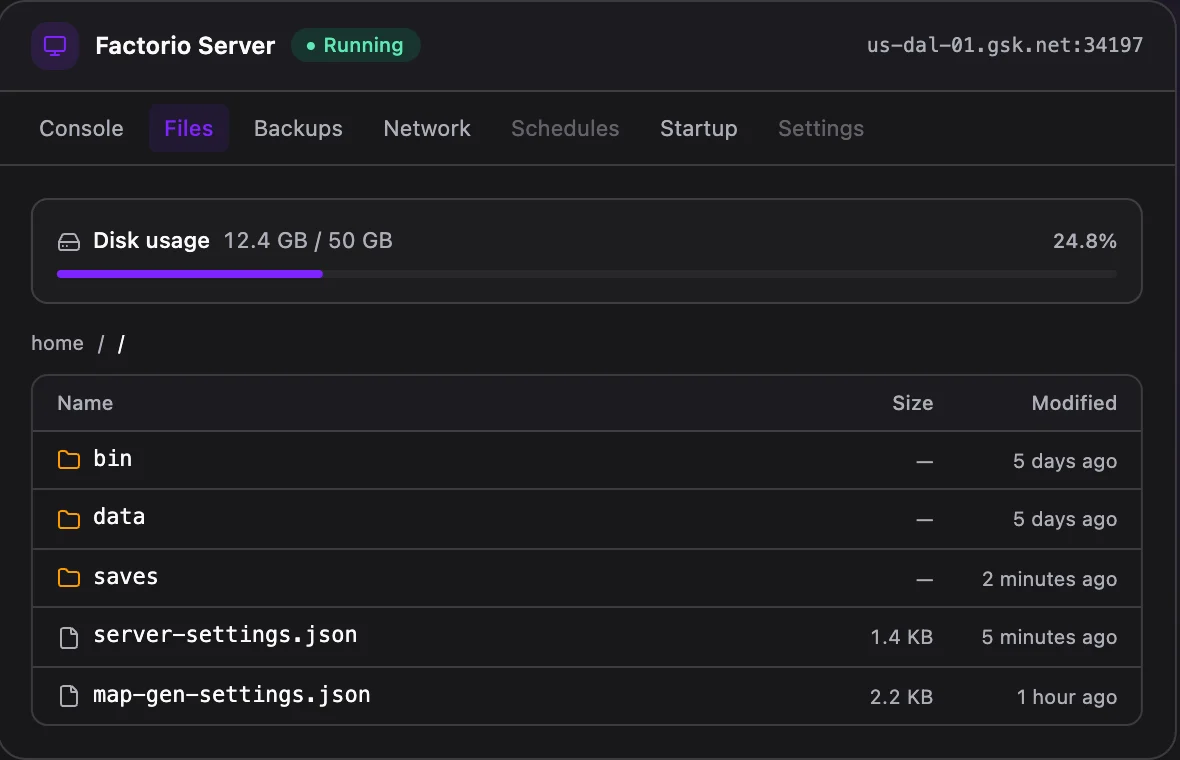Click the purple server monitor icon
The height and width of the screenshot is (760, 1180).
point(55,46)
